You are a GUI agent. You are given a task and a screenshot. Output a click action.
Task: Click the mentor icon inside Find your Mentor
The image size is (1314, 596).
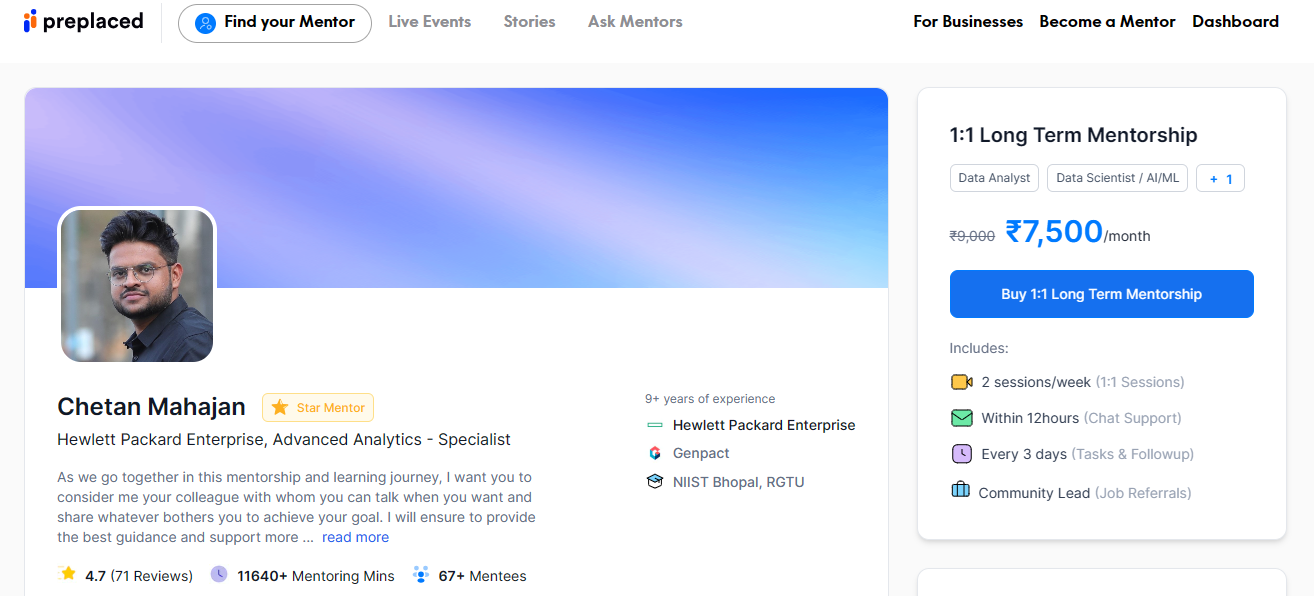click(x=205, y=22)
